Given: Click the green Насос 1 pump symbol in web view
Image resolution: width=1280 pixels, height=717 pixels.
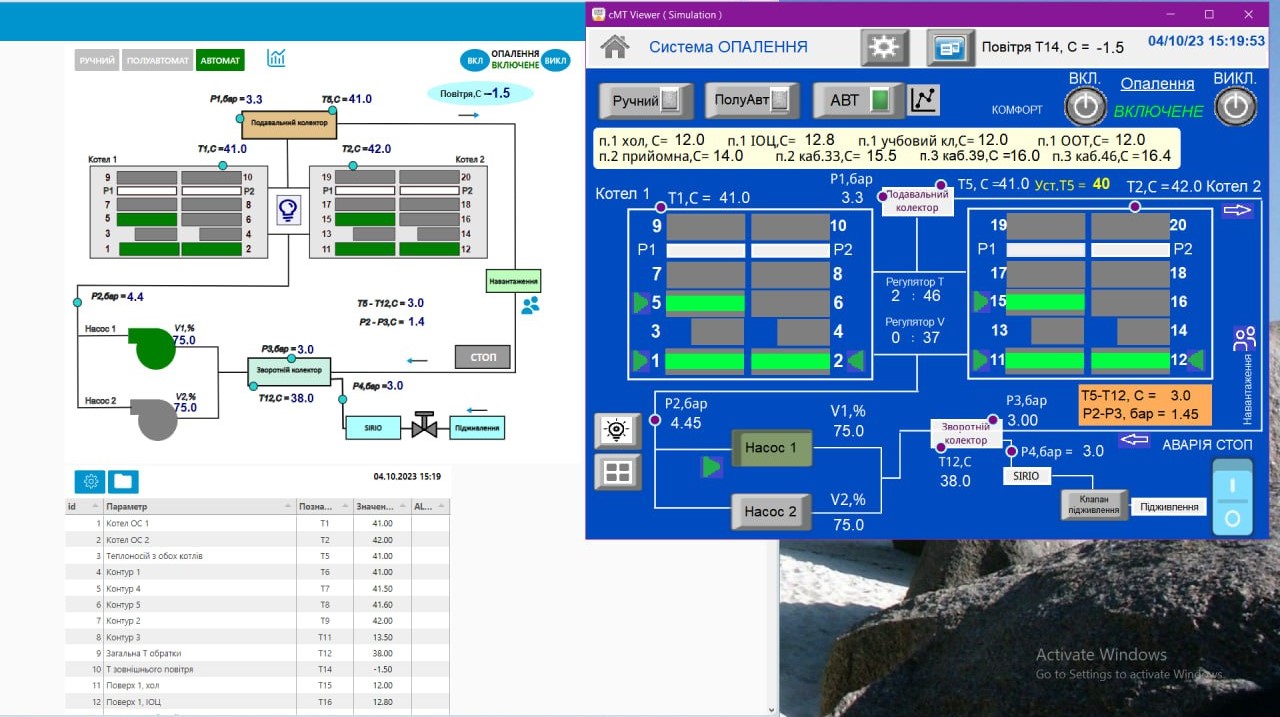Looking at the screenshot, I should coord(154,347).
